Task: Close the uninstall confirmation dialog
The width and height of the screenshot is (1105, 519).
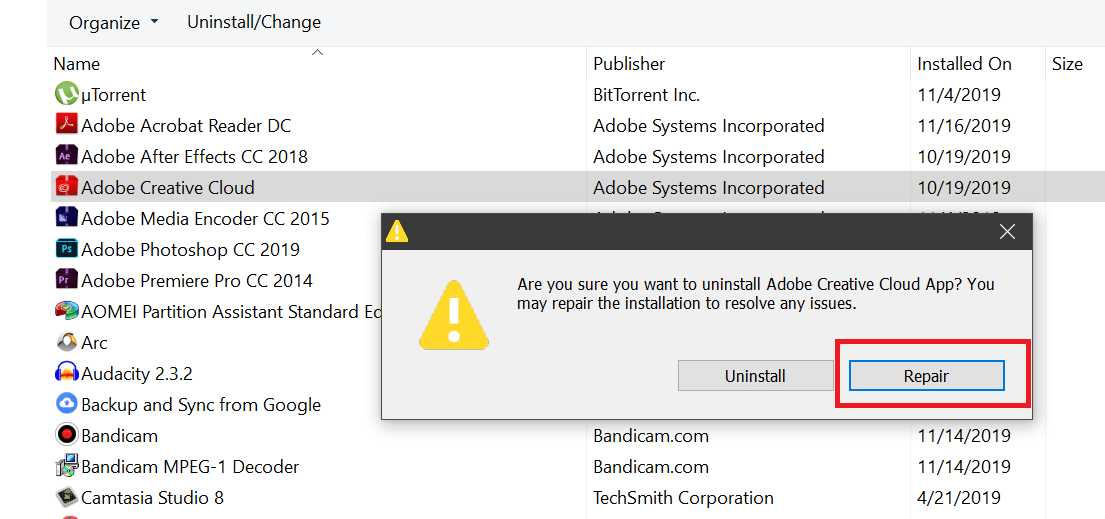Action: (x=1007, y=232)
